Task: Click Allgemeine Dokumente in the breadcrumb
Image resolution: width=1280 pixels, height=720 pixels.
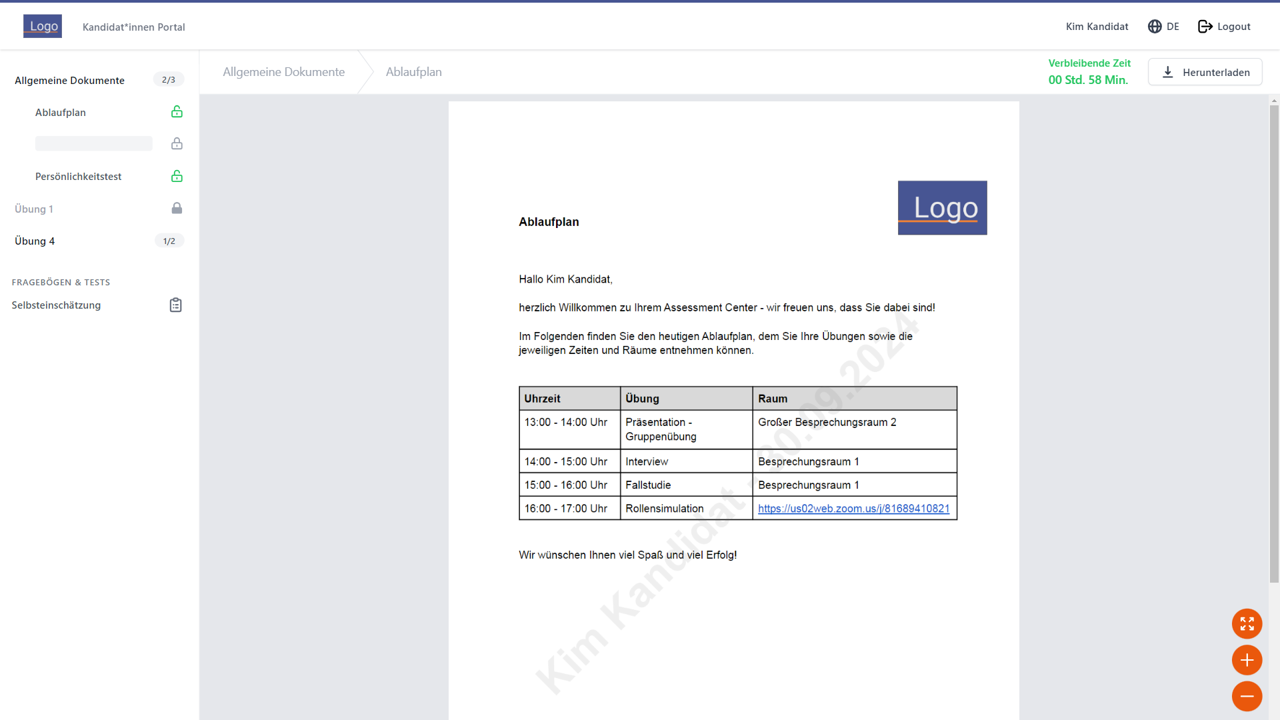Action: coord(284,72)
